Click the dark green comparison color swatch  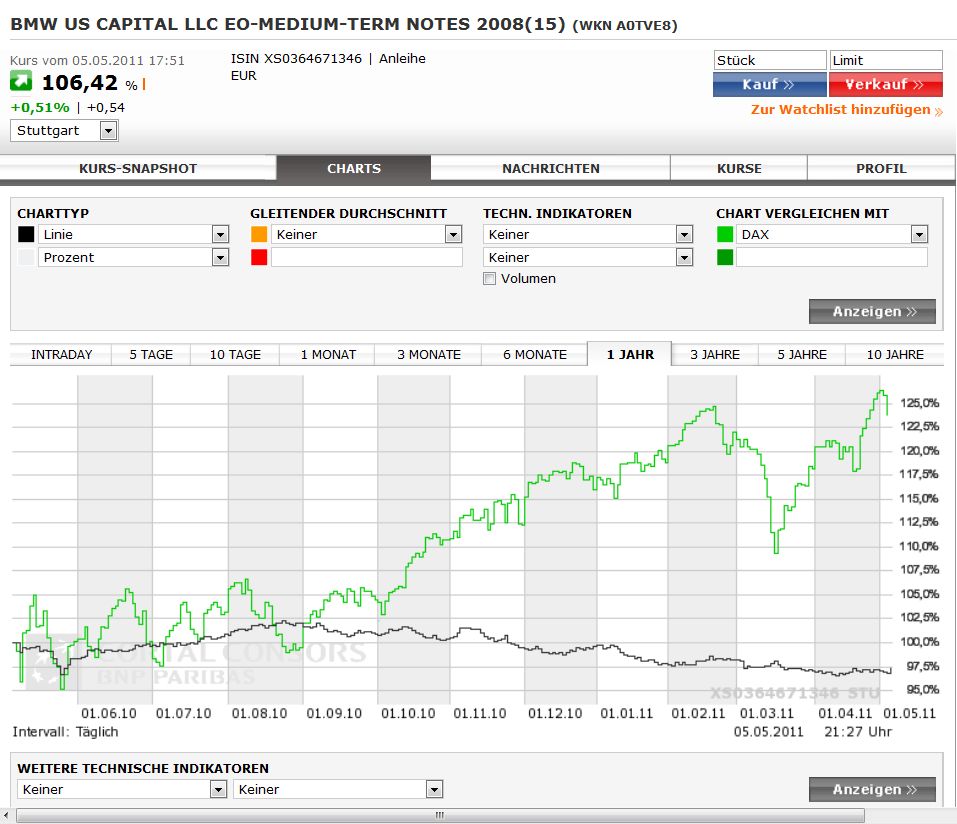pos(725,258)
